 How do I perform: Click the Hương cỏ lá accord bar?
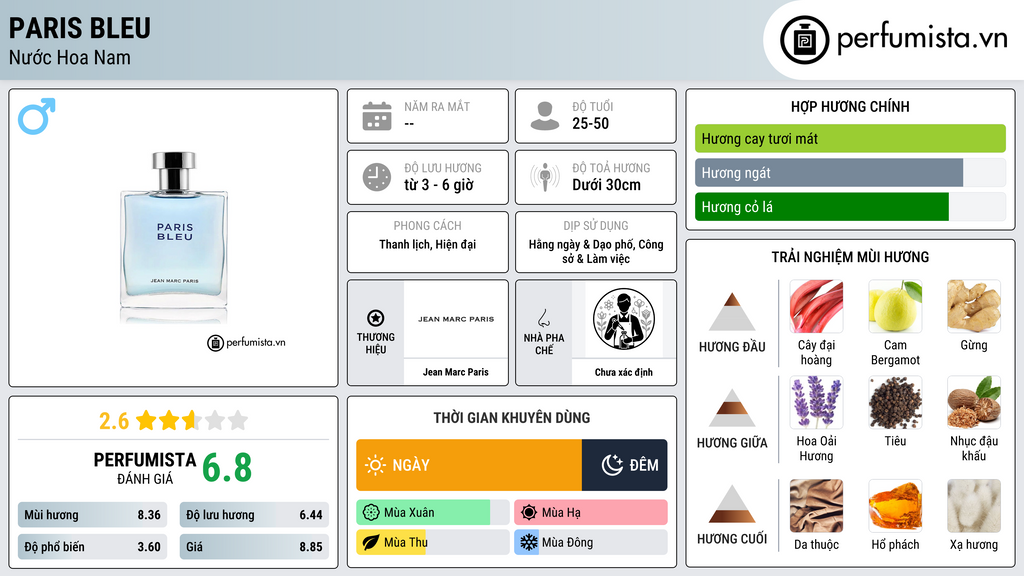pyautogui.click(x=850, y=207)
